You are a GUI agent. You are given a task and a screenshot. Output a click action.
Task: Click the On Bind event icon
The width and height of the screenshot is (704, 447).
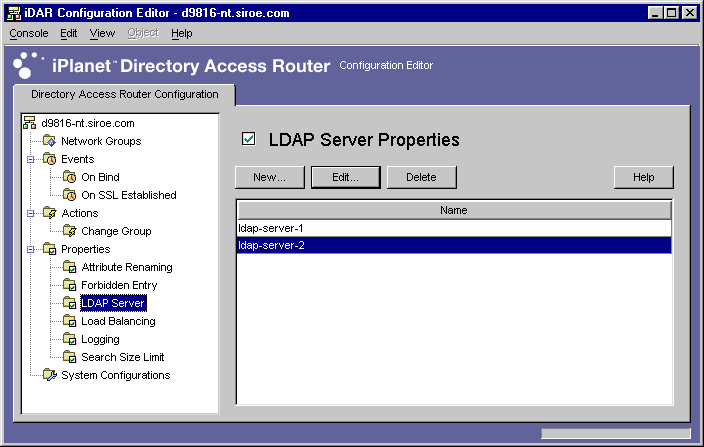70,177
